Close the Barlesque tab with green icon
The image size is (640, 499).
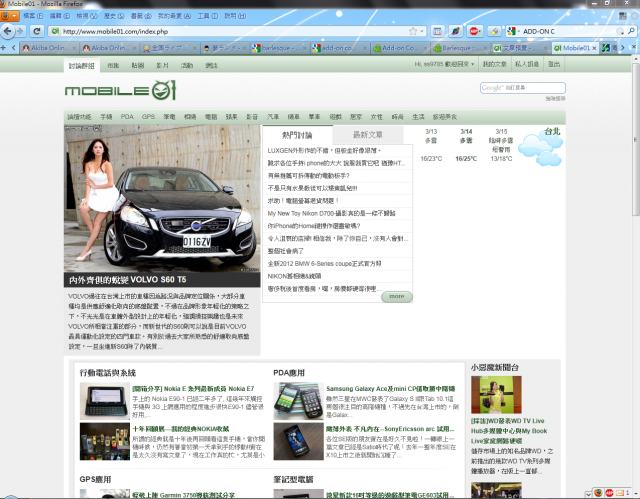486,48
